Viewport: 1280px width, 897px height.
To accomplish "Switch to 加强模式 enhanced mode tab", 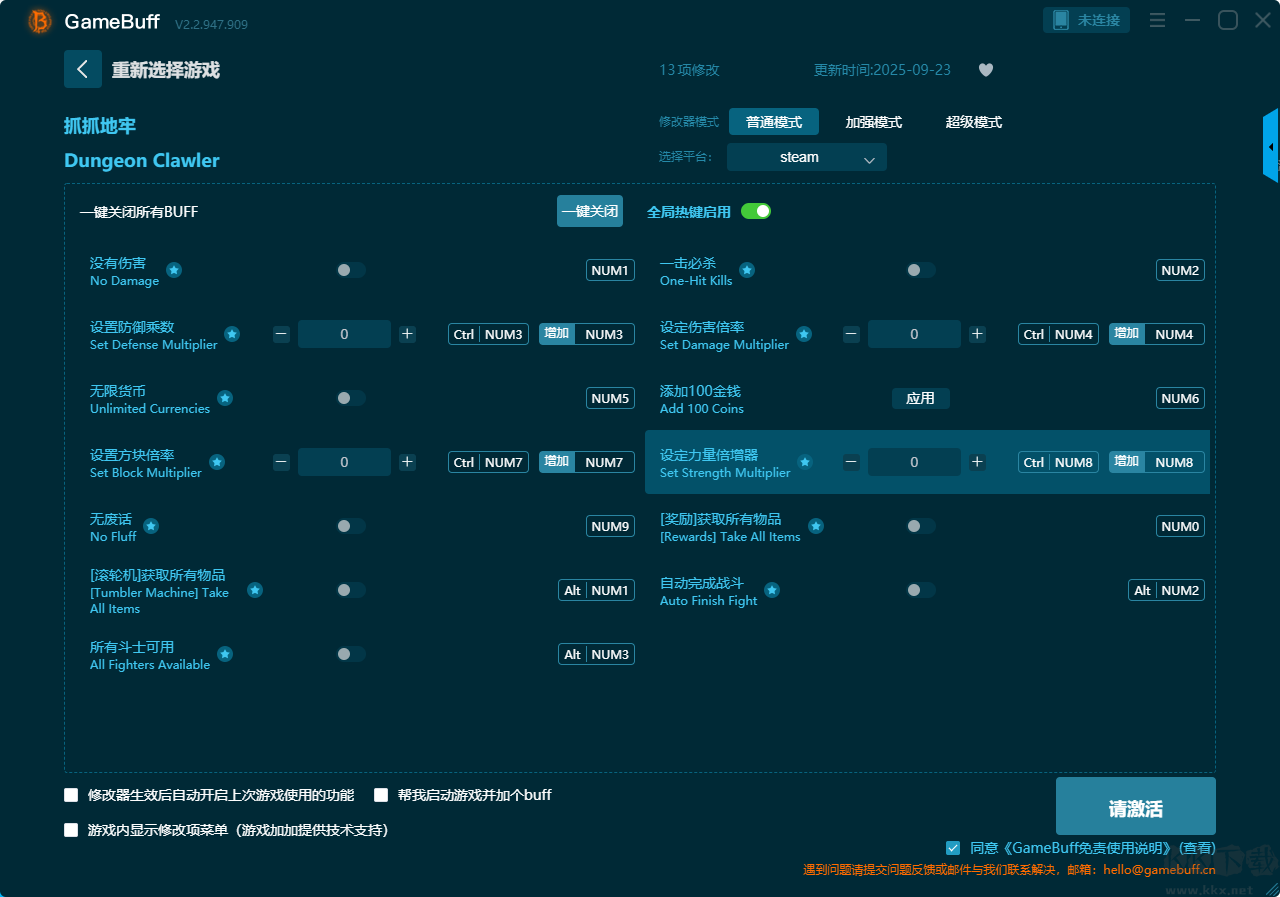I will (x=873, y=122).
